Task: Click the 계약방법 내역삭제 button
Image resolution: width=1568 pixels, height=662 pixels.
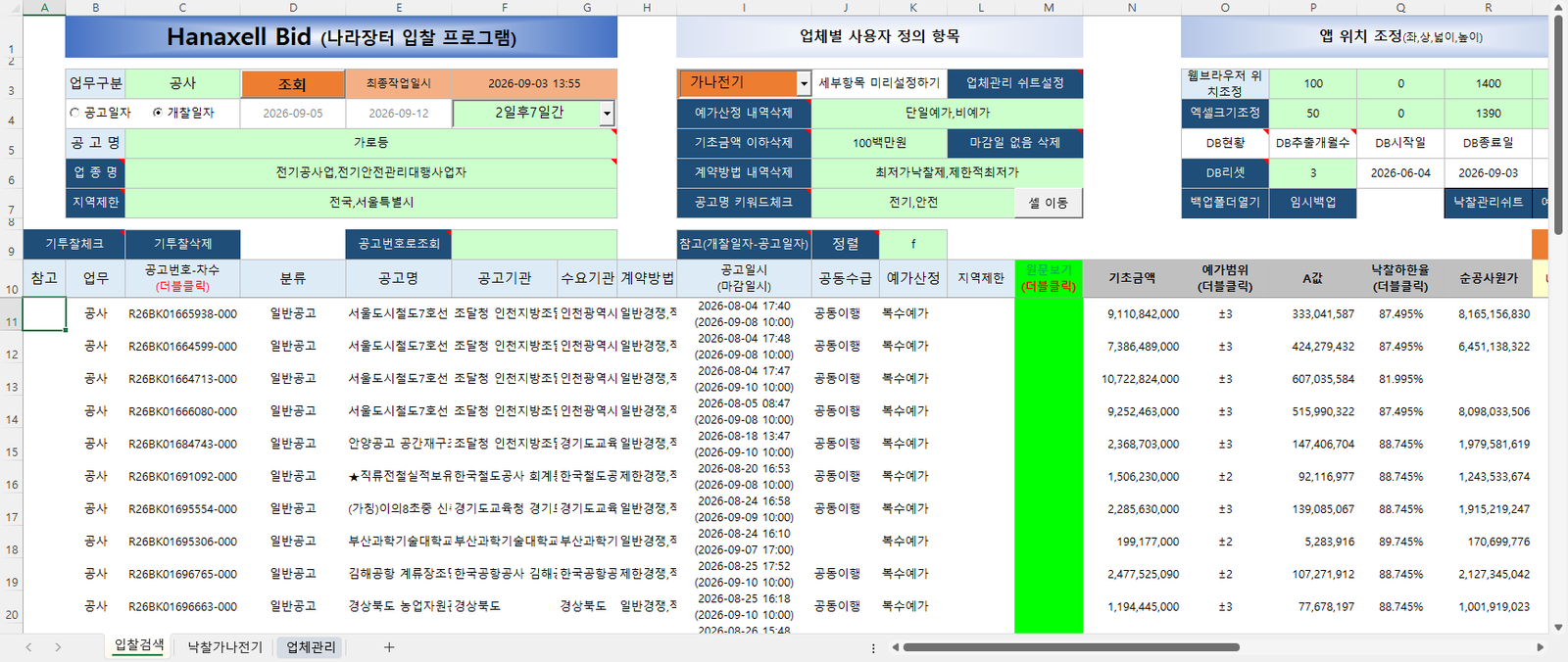Action: (x=744, y=171)
